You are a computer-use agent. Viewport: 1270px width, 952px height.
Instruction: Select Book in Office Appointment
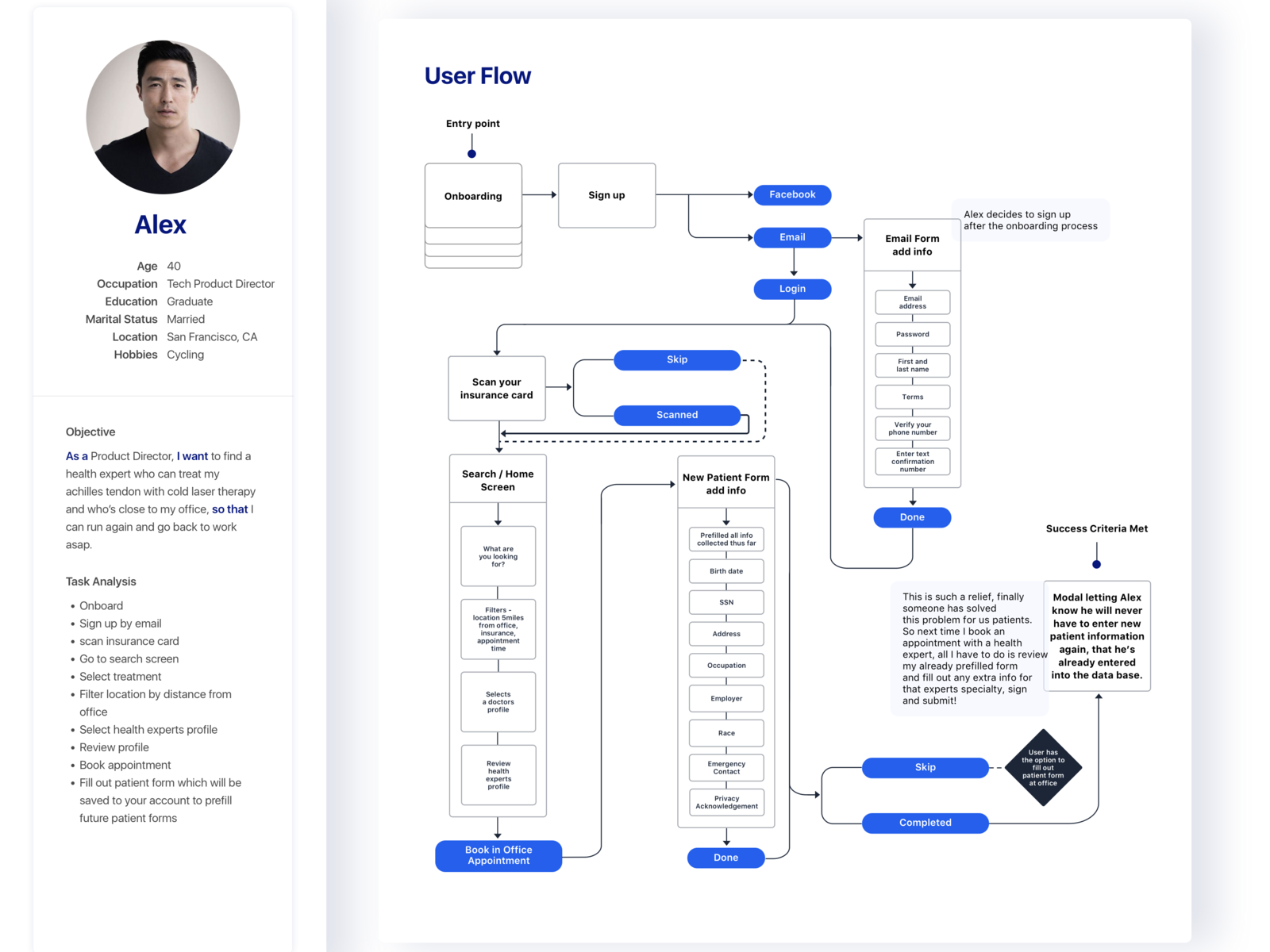tap(498, 856)
